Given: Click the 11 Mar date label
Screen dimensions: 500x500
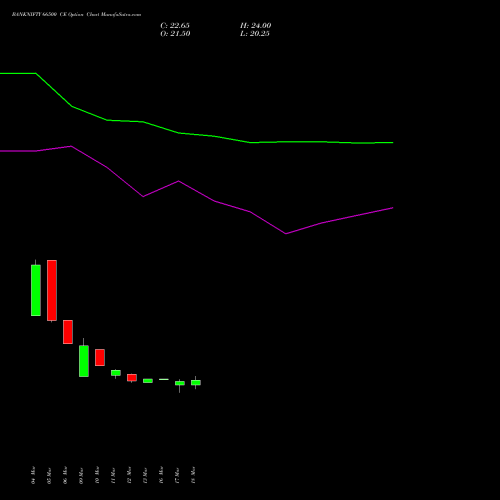Looking at the screenshot, I should (x=113, y=475).
